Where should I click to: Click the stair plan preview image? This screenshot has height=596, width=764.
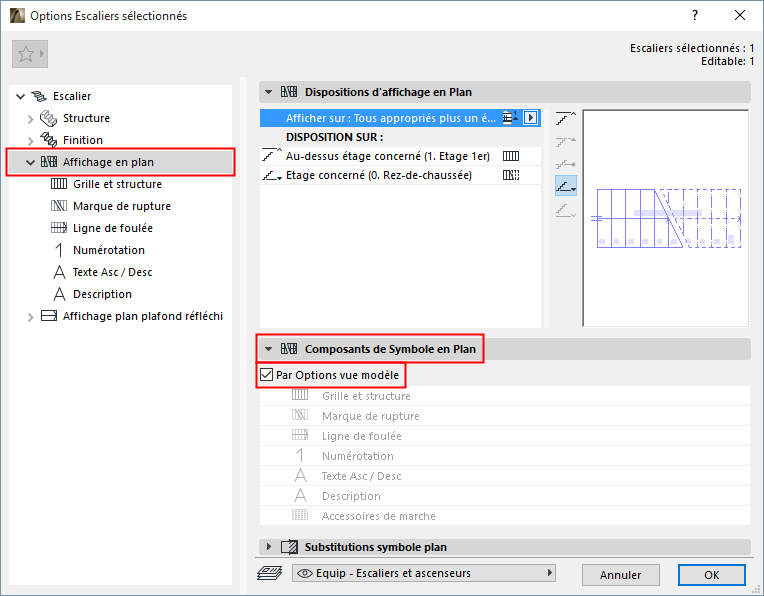(x=666, y=218)
